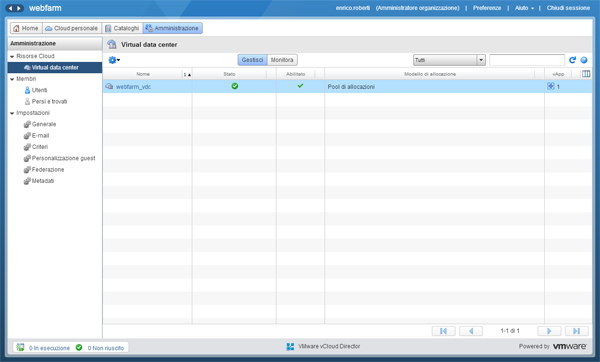Open Preferenze link in header
The width and height of the screenshot is (600, 362).
[487, 8]
